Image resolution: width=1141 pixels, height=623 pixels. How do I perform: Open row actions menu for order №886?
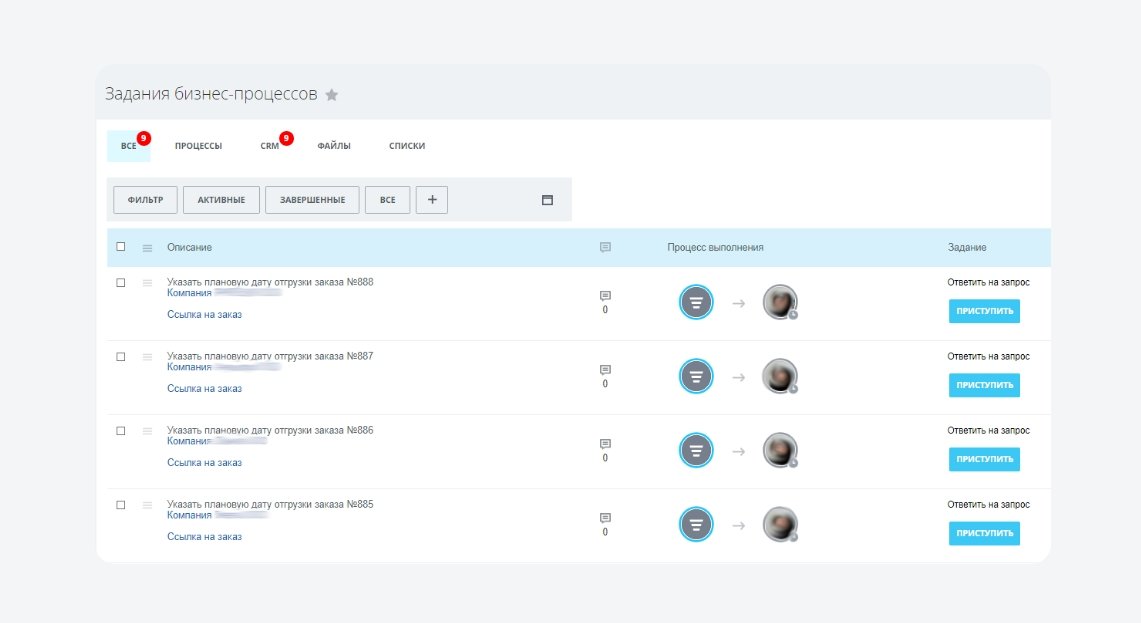[147, 432]
